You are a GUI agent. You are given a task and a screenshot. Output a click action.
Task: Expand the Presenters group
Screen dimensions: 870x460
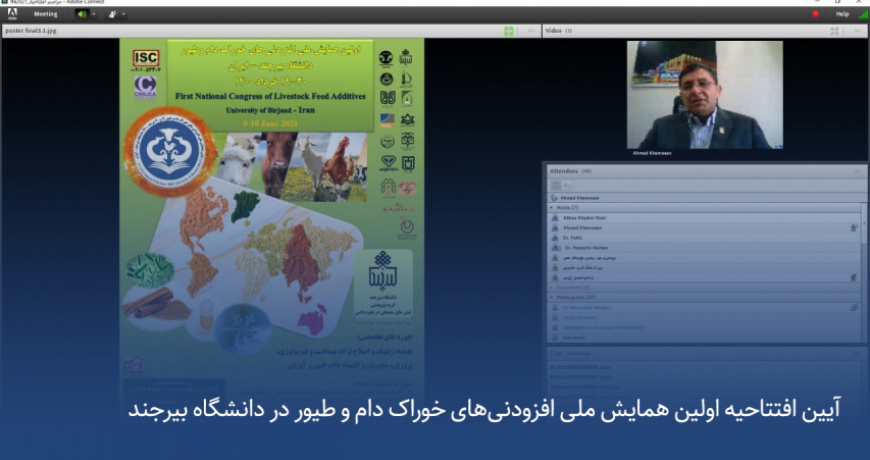pyautogui.click(x=552, y=287)
